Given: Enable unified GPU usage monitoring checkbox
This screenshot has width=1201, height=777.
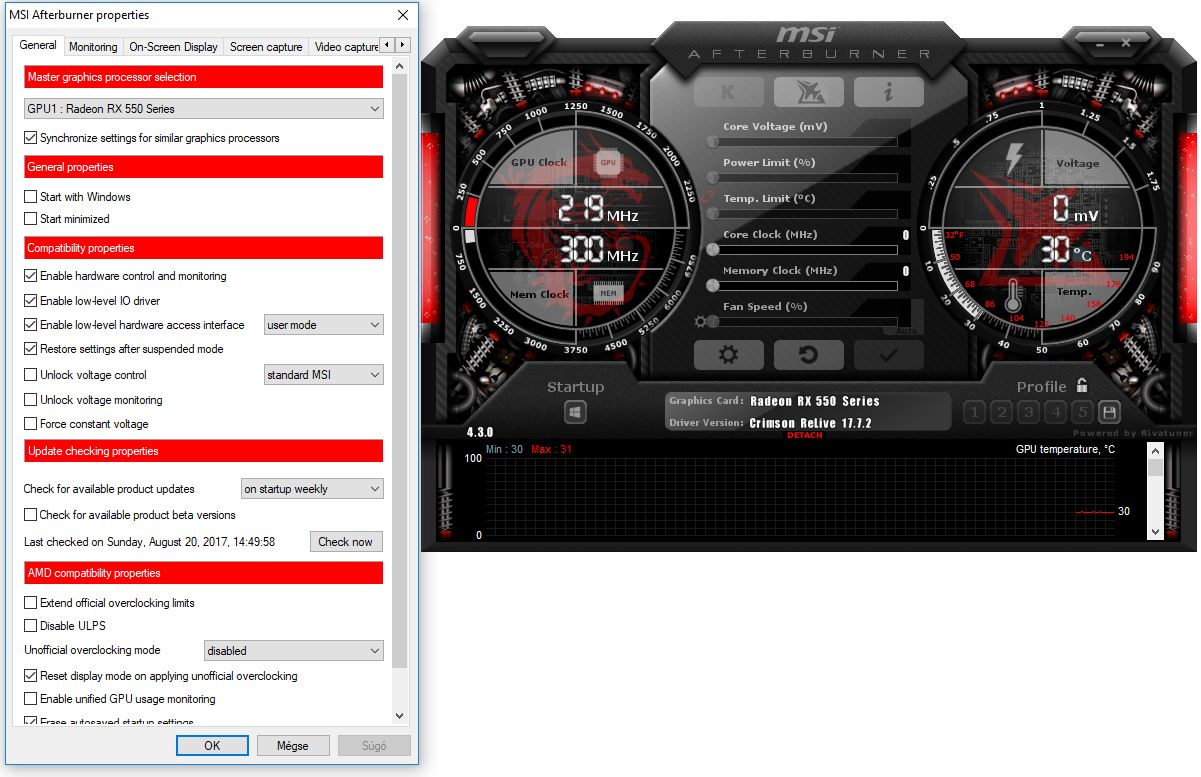Looking at the screenshot, I should coord(30,699).
